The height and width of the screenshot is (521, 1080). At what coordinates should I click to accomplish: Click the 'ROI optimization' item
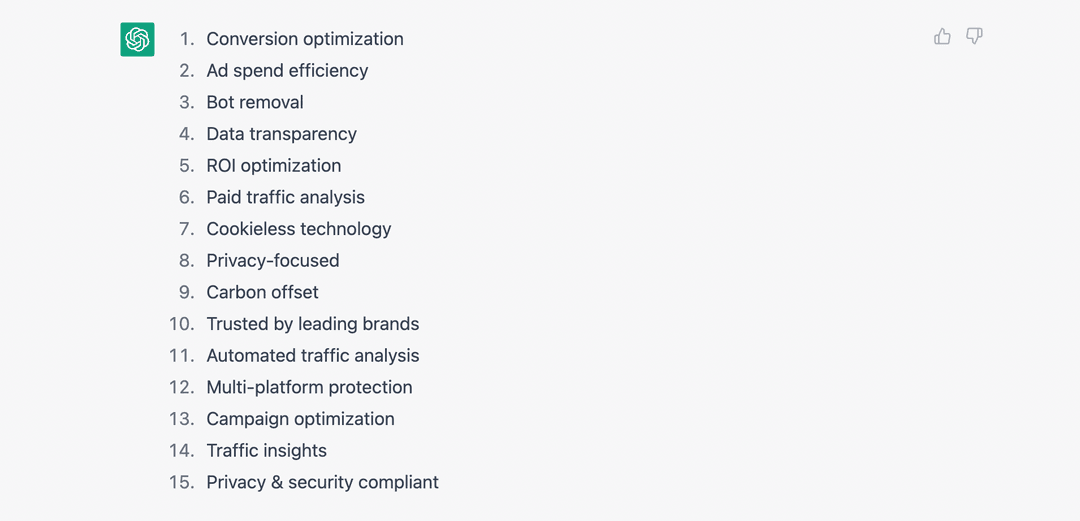coord(273,166)
